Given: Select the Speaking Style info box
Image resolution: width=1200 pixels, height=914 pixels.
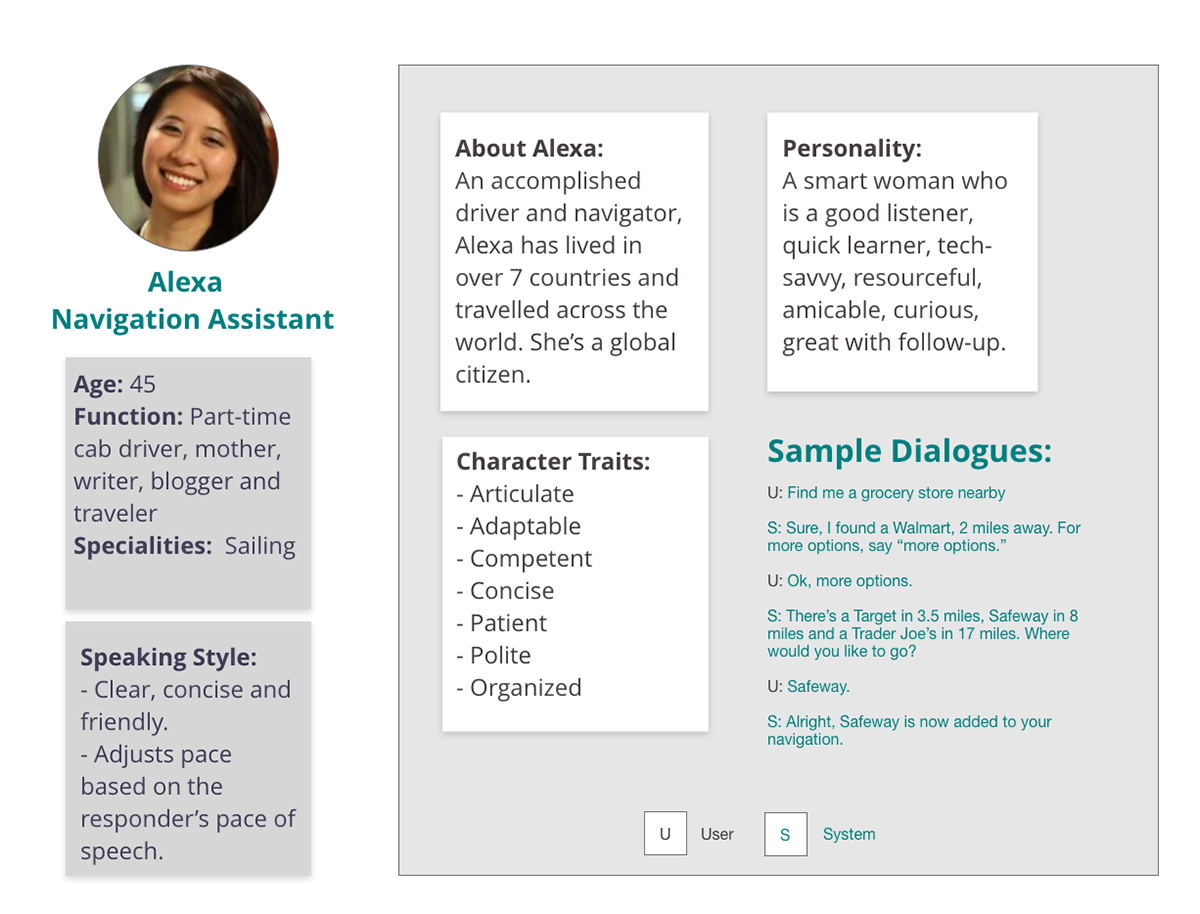Looking at the screenshot, I should click(x=188, y=748).
